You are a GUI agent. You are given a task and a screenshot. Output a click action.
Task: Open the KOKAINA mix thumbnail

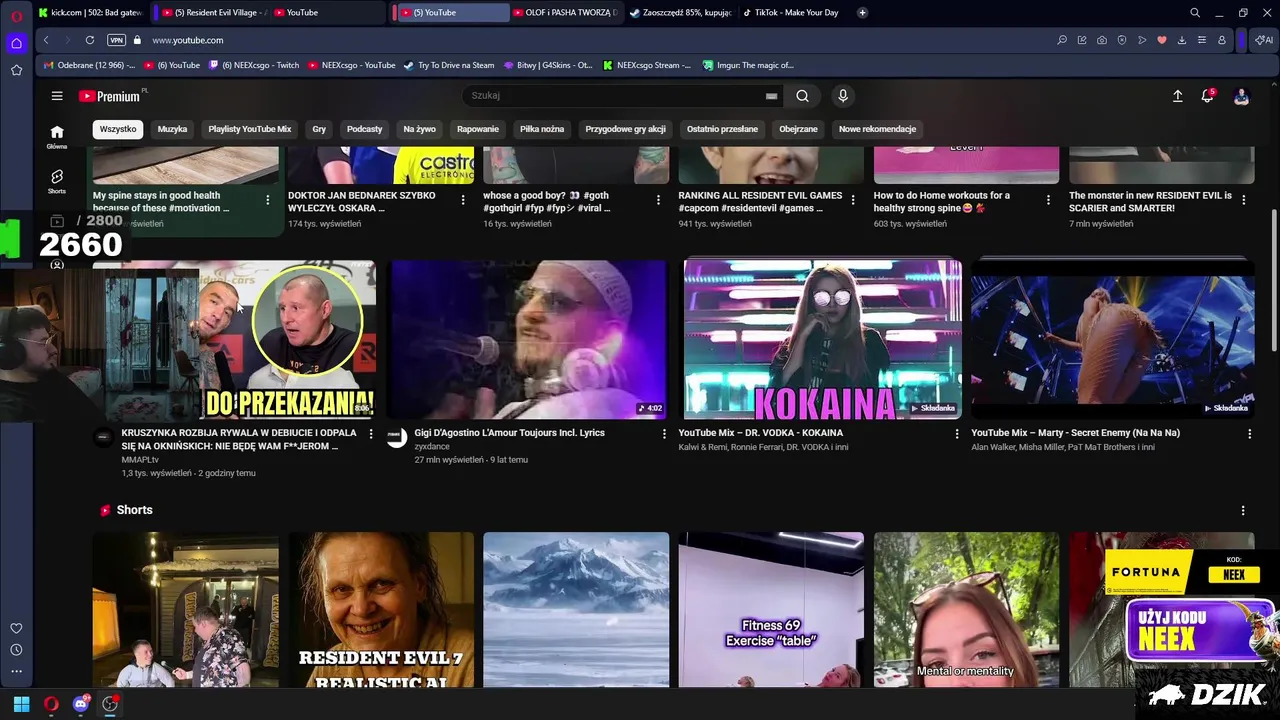[x=822, y=339]
